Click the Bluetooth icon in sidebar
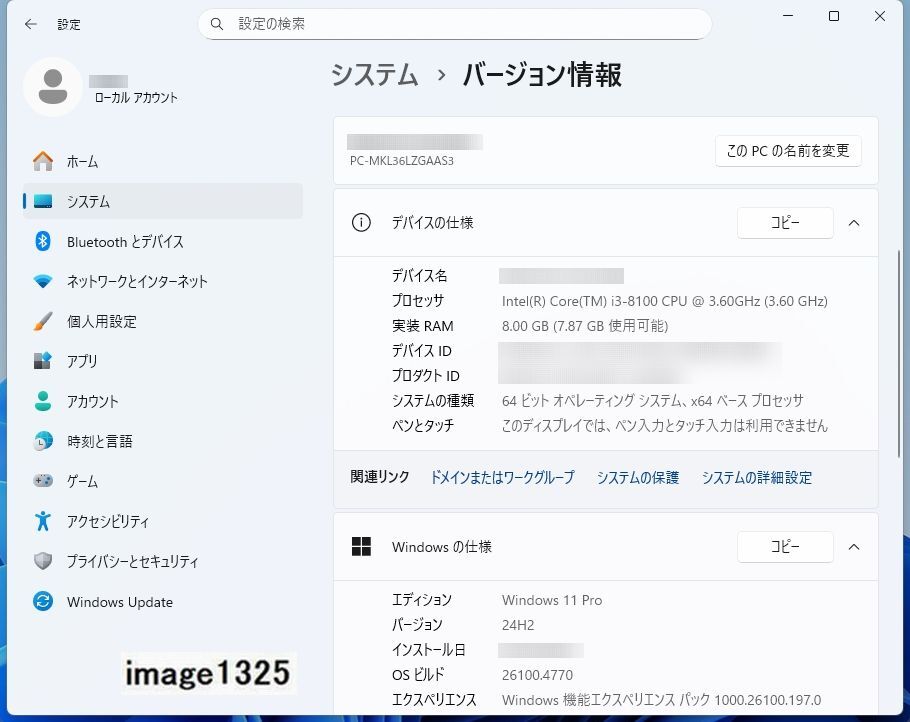The image size is (910, 722). (43, 241)
